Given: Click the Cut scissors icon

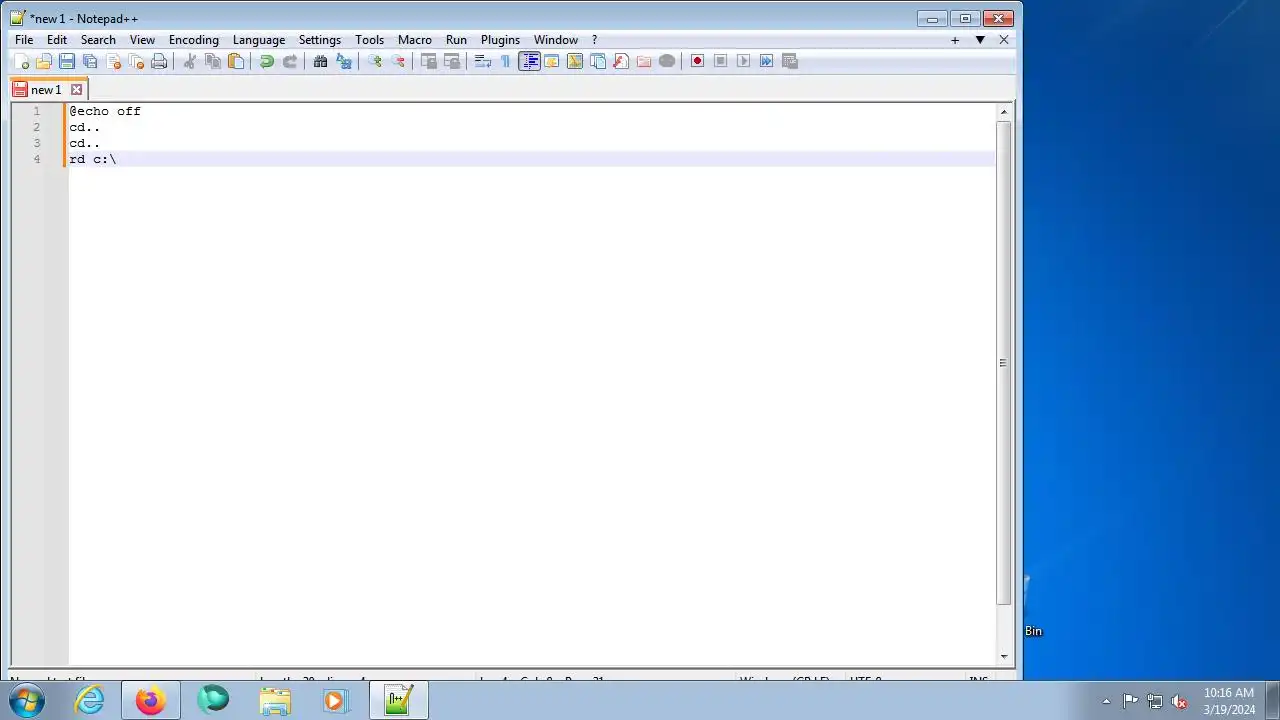Looking at the screenshot, I should click(190, 61).
